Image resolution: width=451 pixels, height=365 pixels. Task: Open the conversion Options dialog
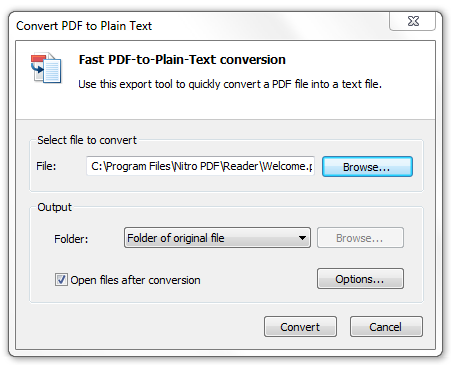pos(360,279)
